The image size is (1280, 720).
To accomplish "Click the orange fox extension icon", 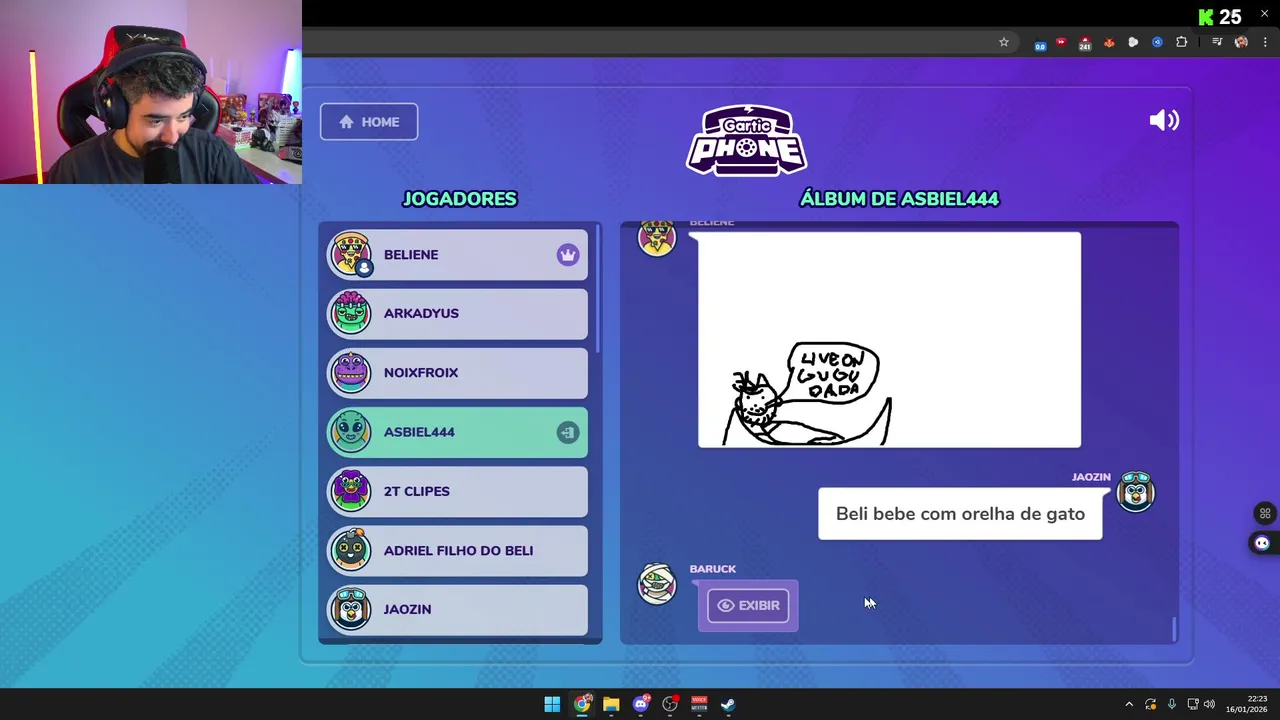I will tap(1109, 42).
